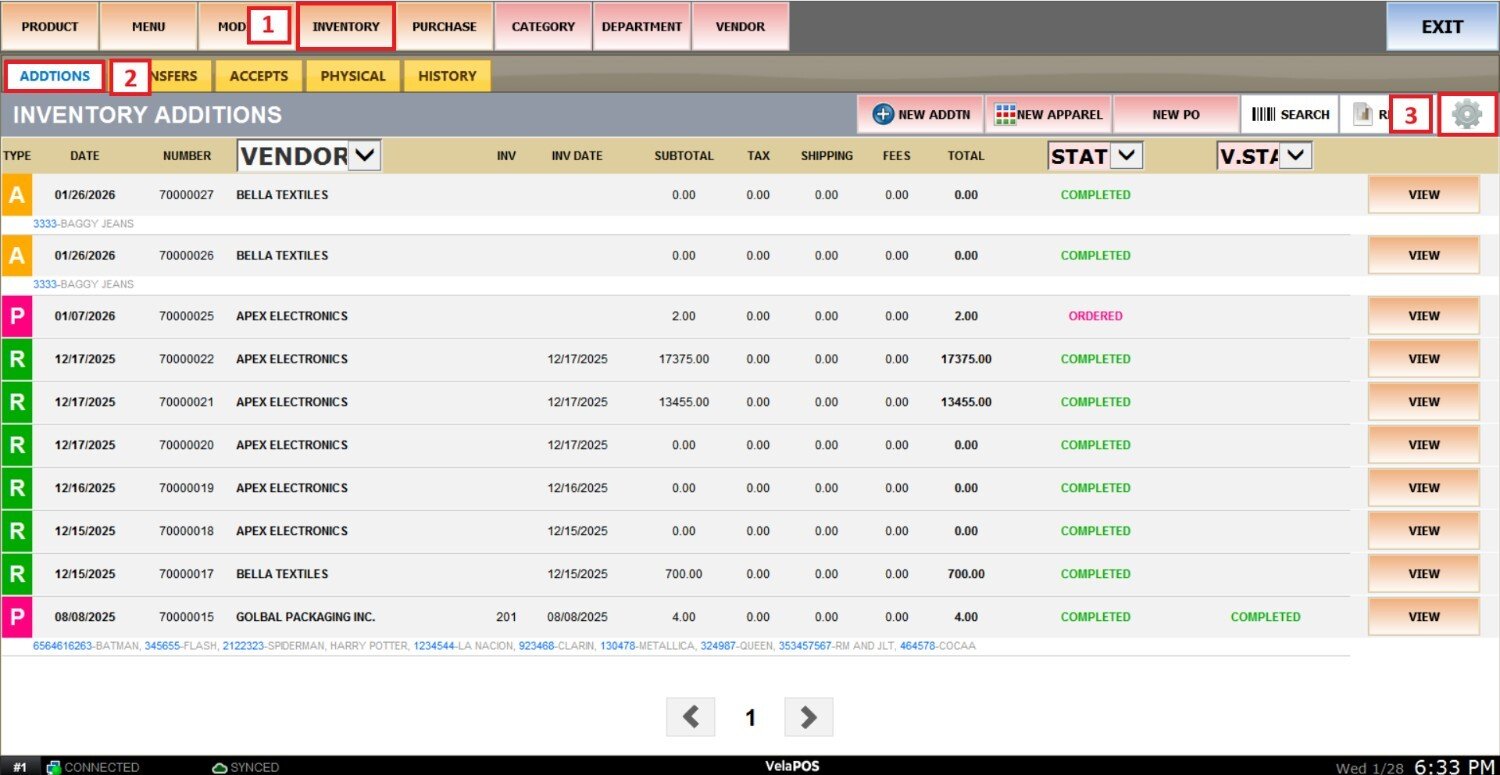
Task: Expand the Vendor filter dropdown
Action: (x=364, y=155)
